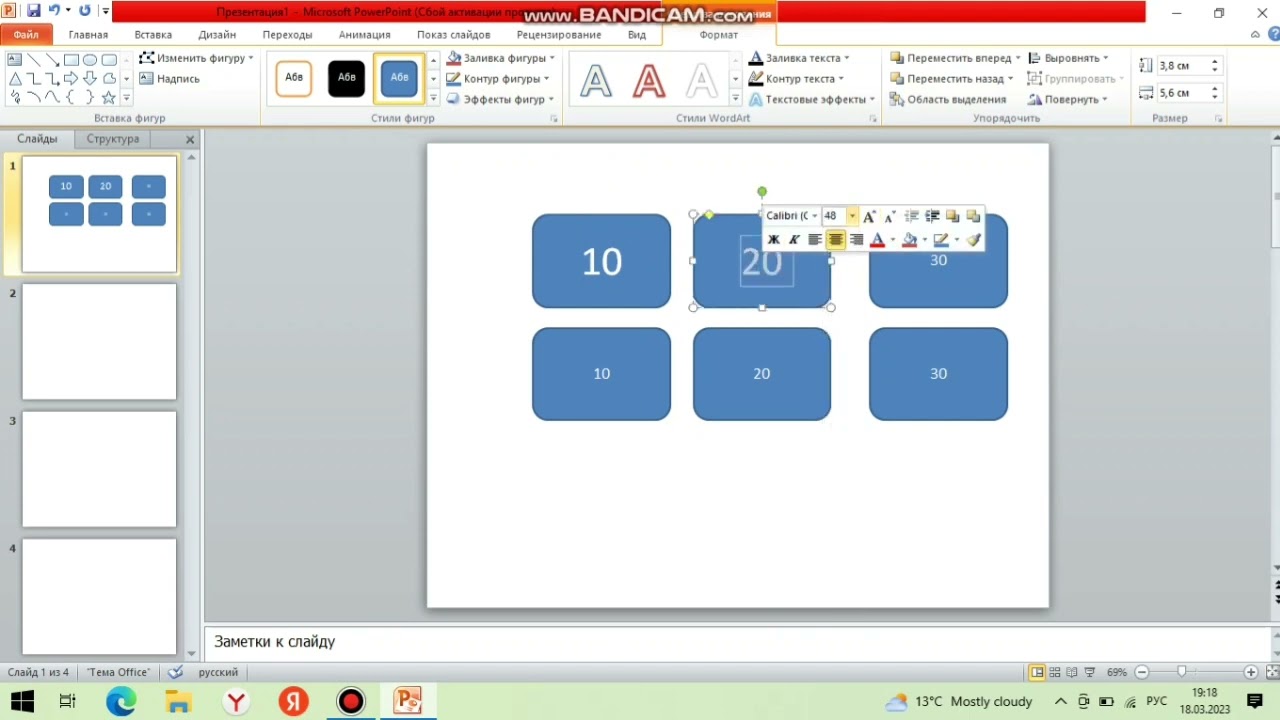Click Надпись text box button

coord(170,78)
